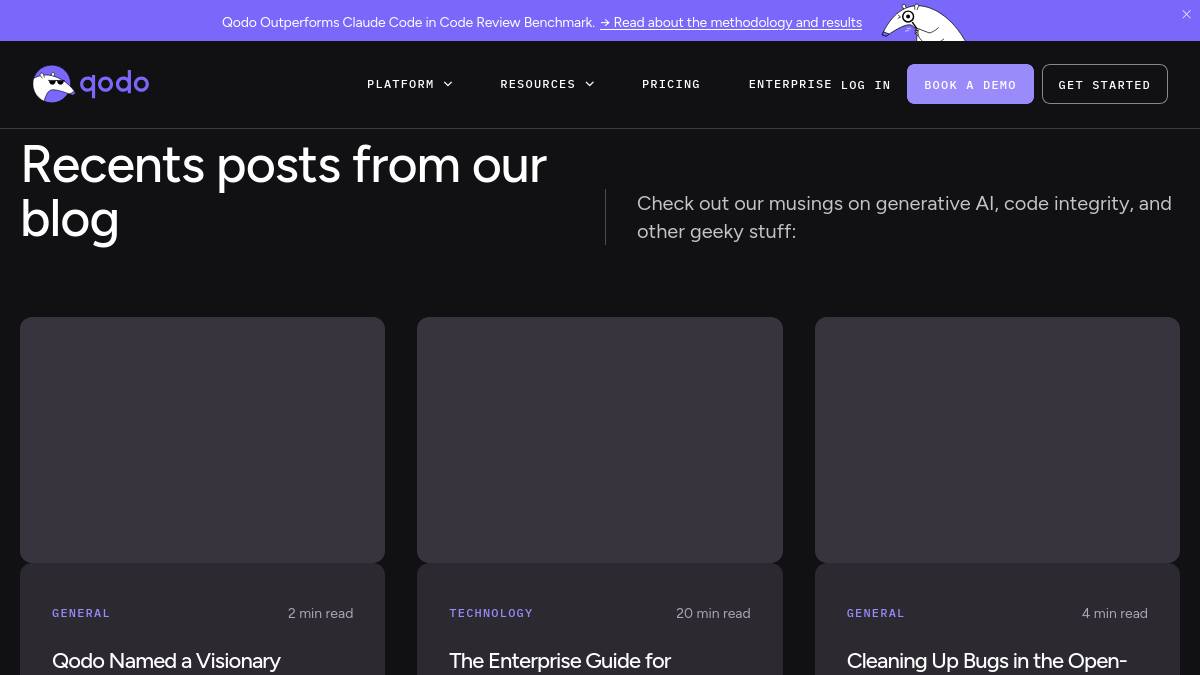Open the Qodo Named a Visionary title
Screen dimensions: 1200x675
pyautogui.click(x=166, y=661)
